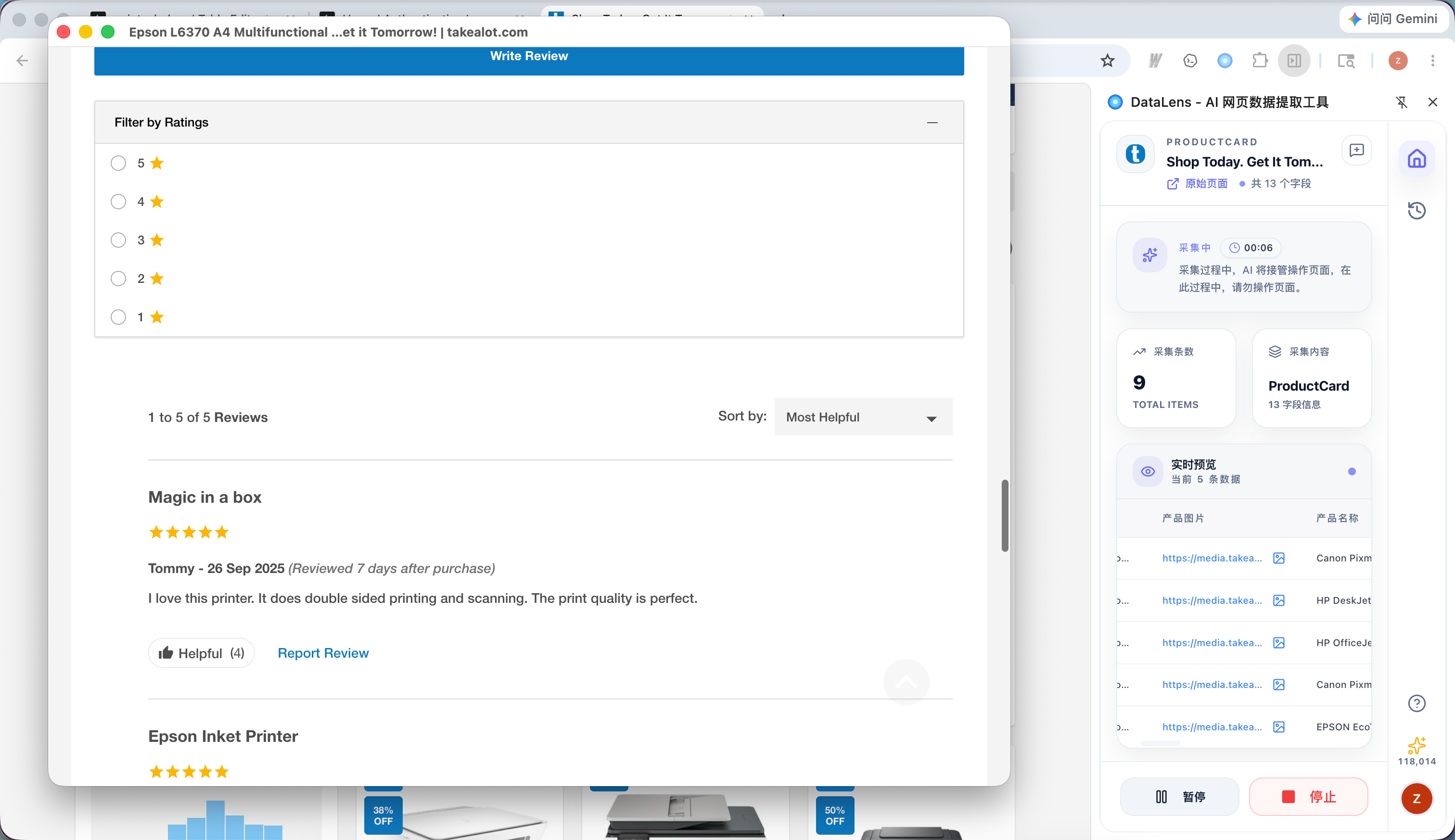Click the thumbs-up Helpful button

[201, 653]
